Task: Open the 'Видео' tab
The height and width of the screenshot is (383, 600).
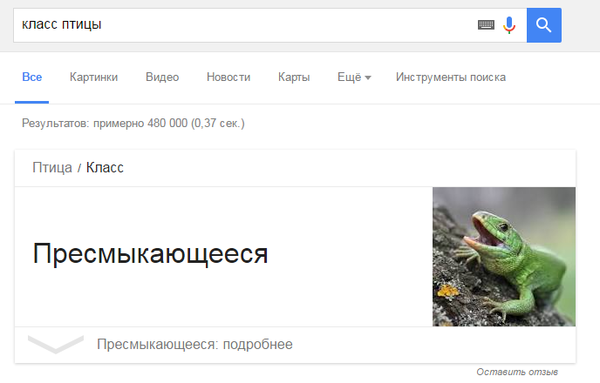Action: (162, 77)
